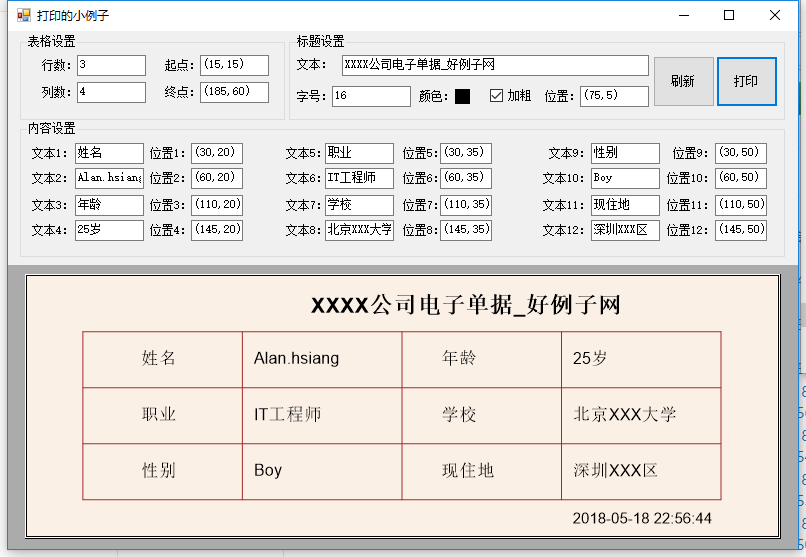Screen dimensions: 806x557
Task: Click preview table cell 姓名
Action: pyautogui.click(x=162, y=359)
